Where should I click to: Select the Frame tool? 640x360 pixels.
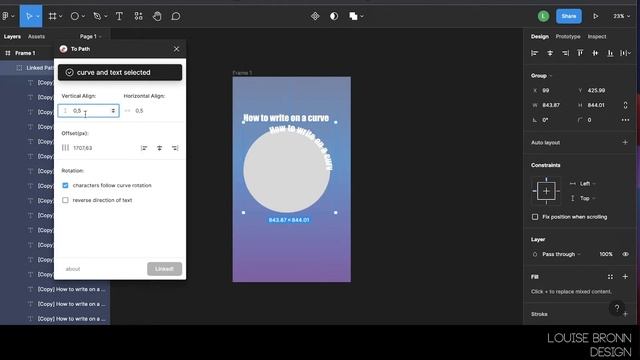click(x=52, y=16)
